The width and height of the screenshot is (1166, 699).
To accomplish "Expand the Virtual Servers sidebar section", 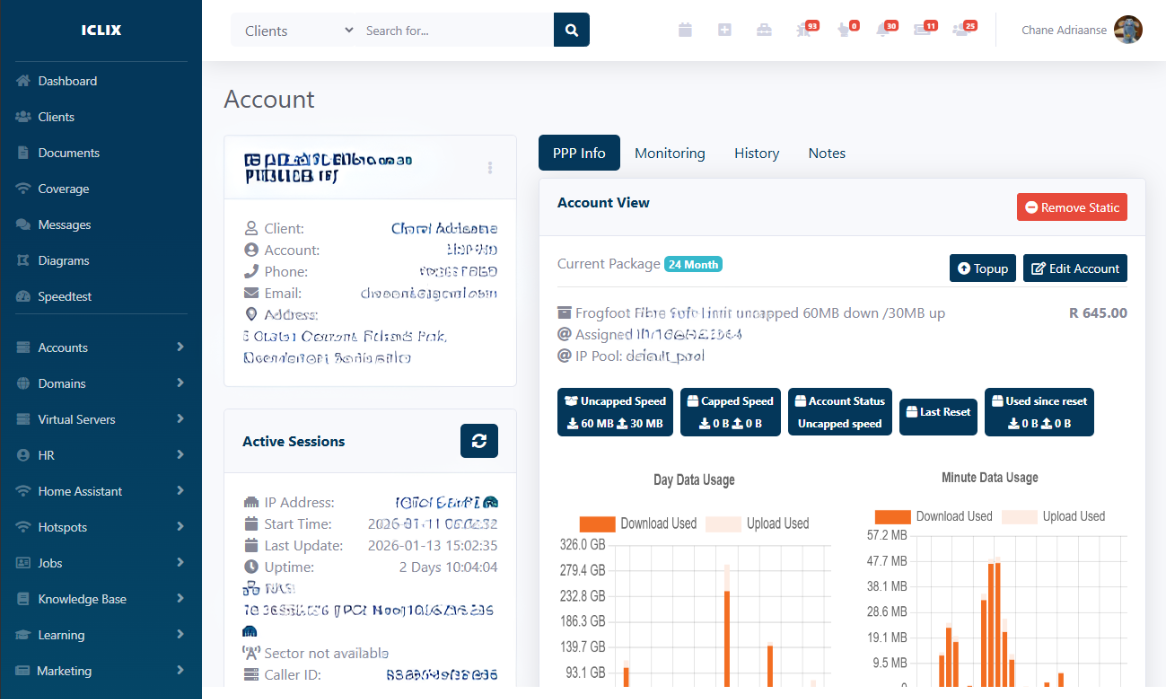I will click(x=100, y=420).
